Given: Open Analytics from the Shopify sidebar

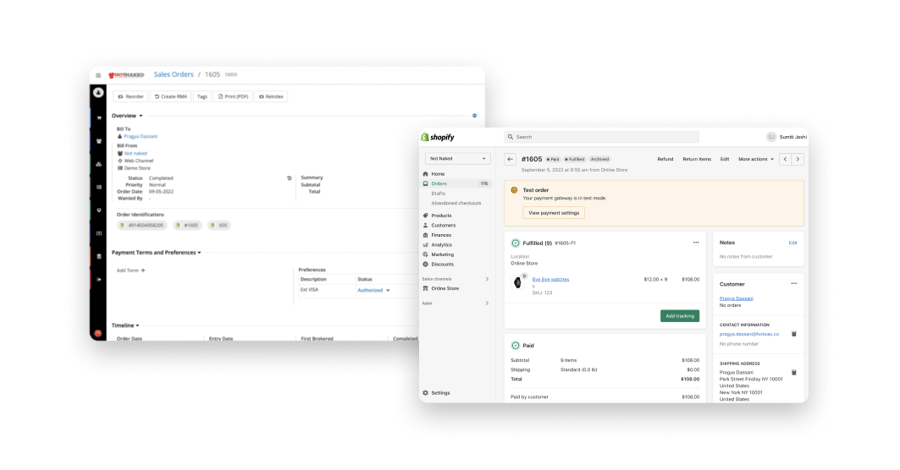Looking at the screenshot, I should 441,245.
